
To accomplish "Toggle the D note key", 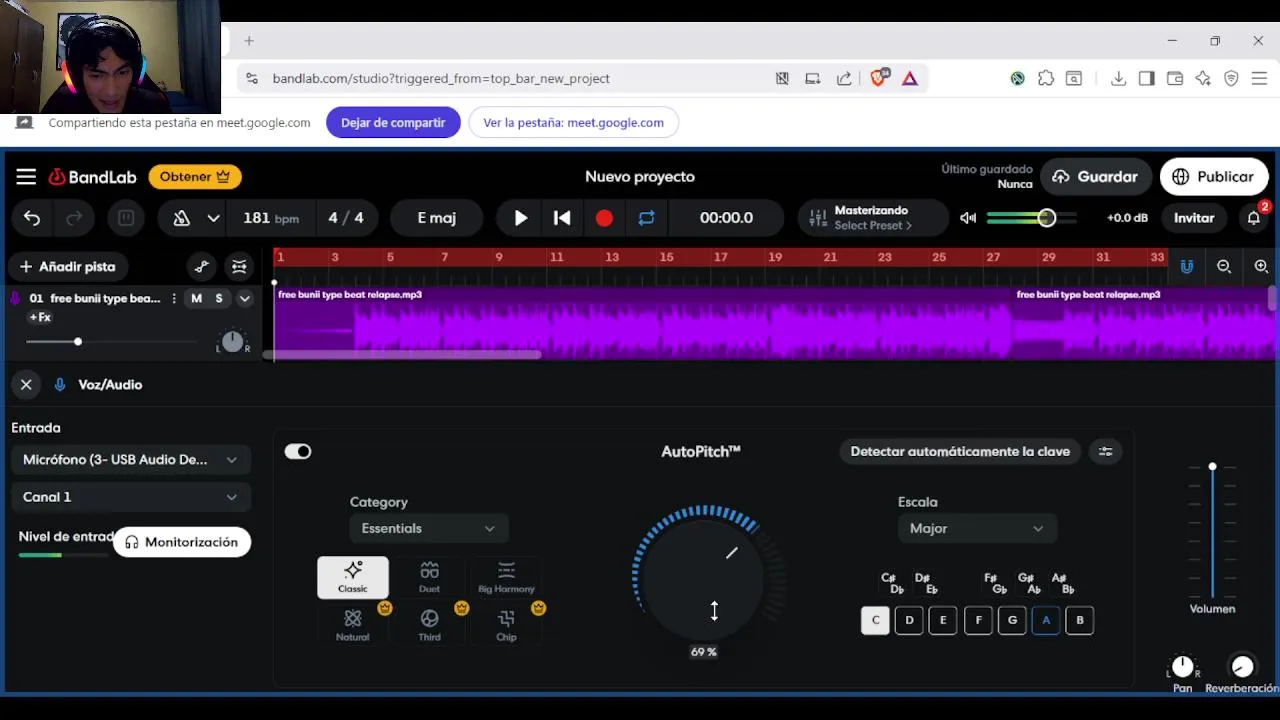I will click(909, 621).
